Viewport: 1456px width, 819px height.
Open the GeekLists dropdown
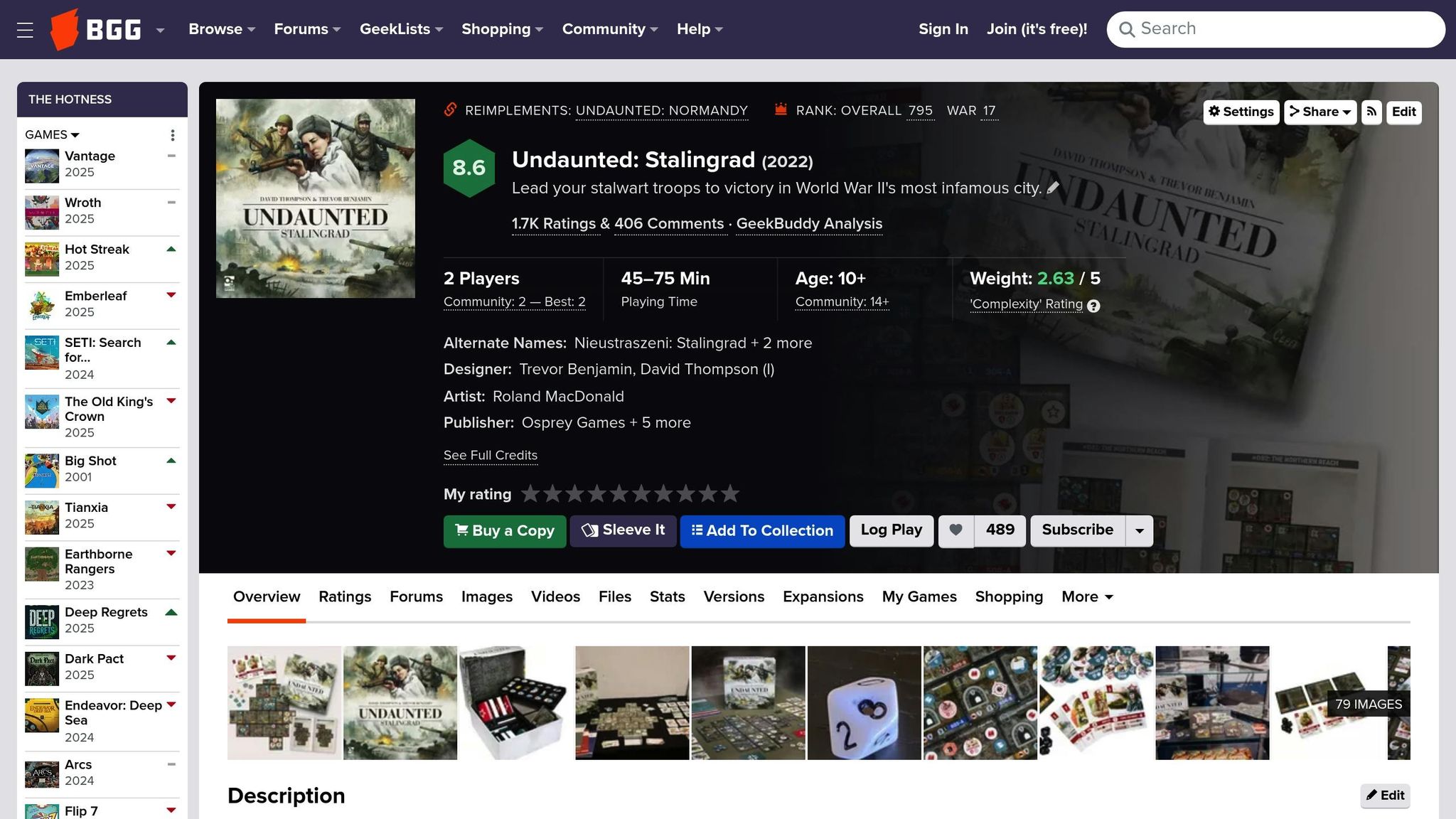coord(401,29)
